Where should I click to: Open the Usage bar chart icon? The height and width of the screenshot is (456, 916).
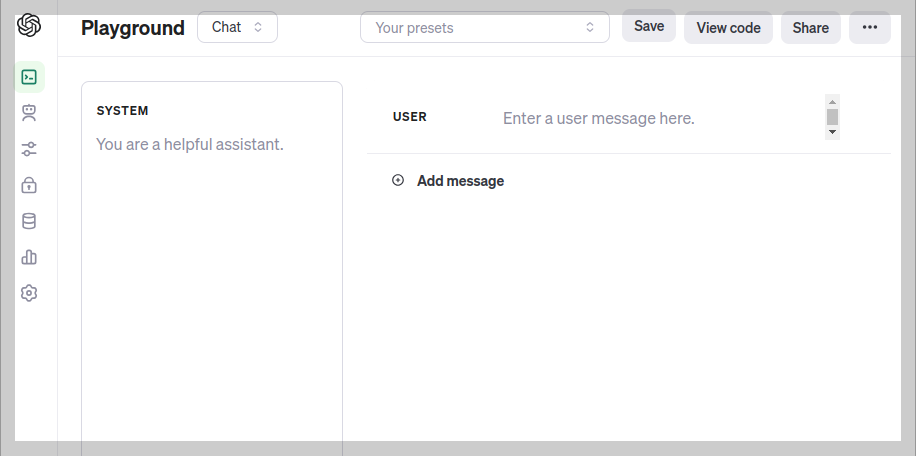(29, 257)
